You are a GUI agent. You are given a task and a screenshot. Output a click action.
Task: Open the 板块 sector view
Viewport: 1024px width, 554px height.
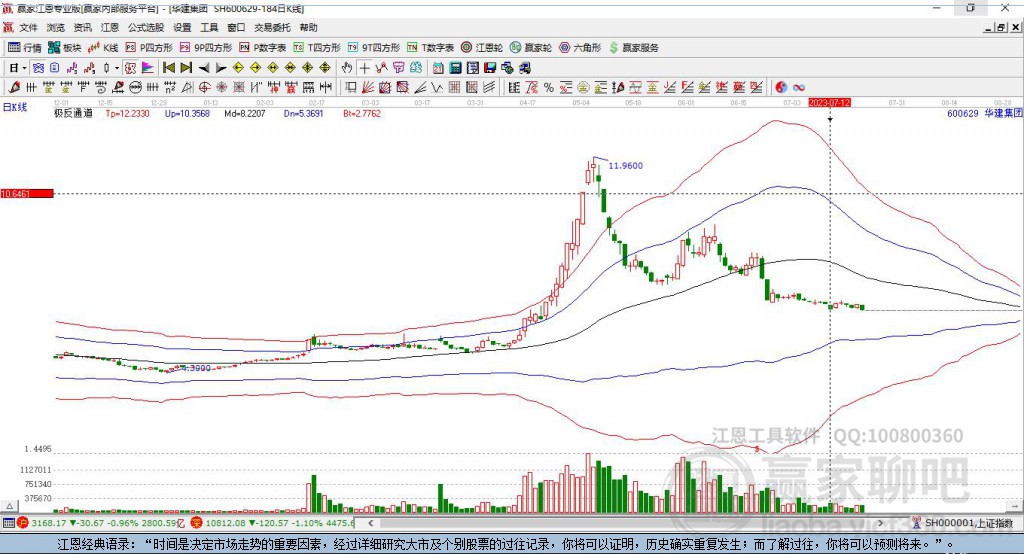65,48
